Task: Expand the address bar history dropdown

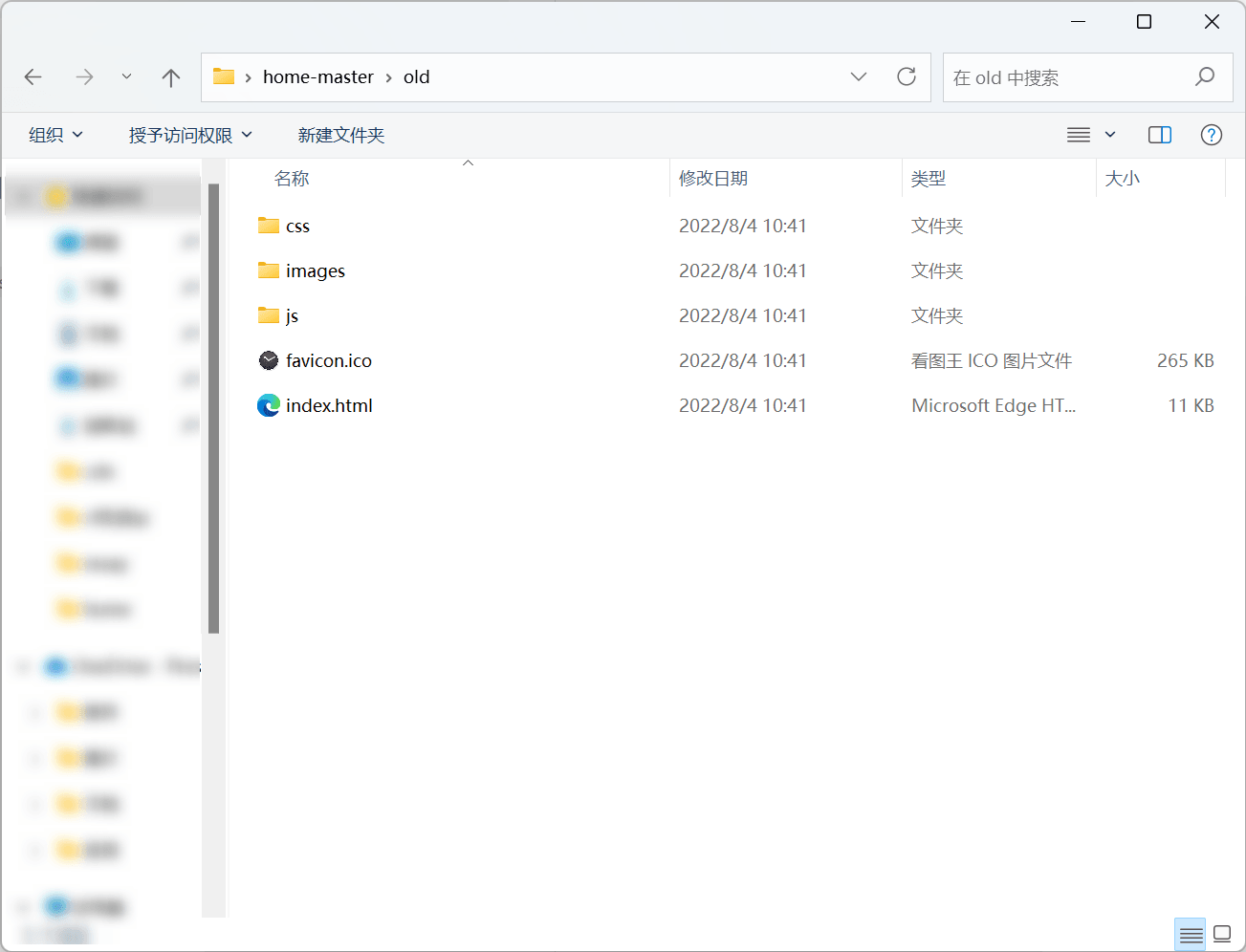Action: pos(858,77)
